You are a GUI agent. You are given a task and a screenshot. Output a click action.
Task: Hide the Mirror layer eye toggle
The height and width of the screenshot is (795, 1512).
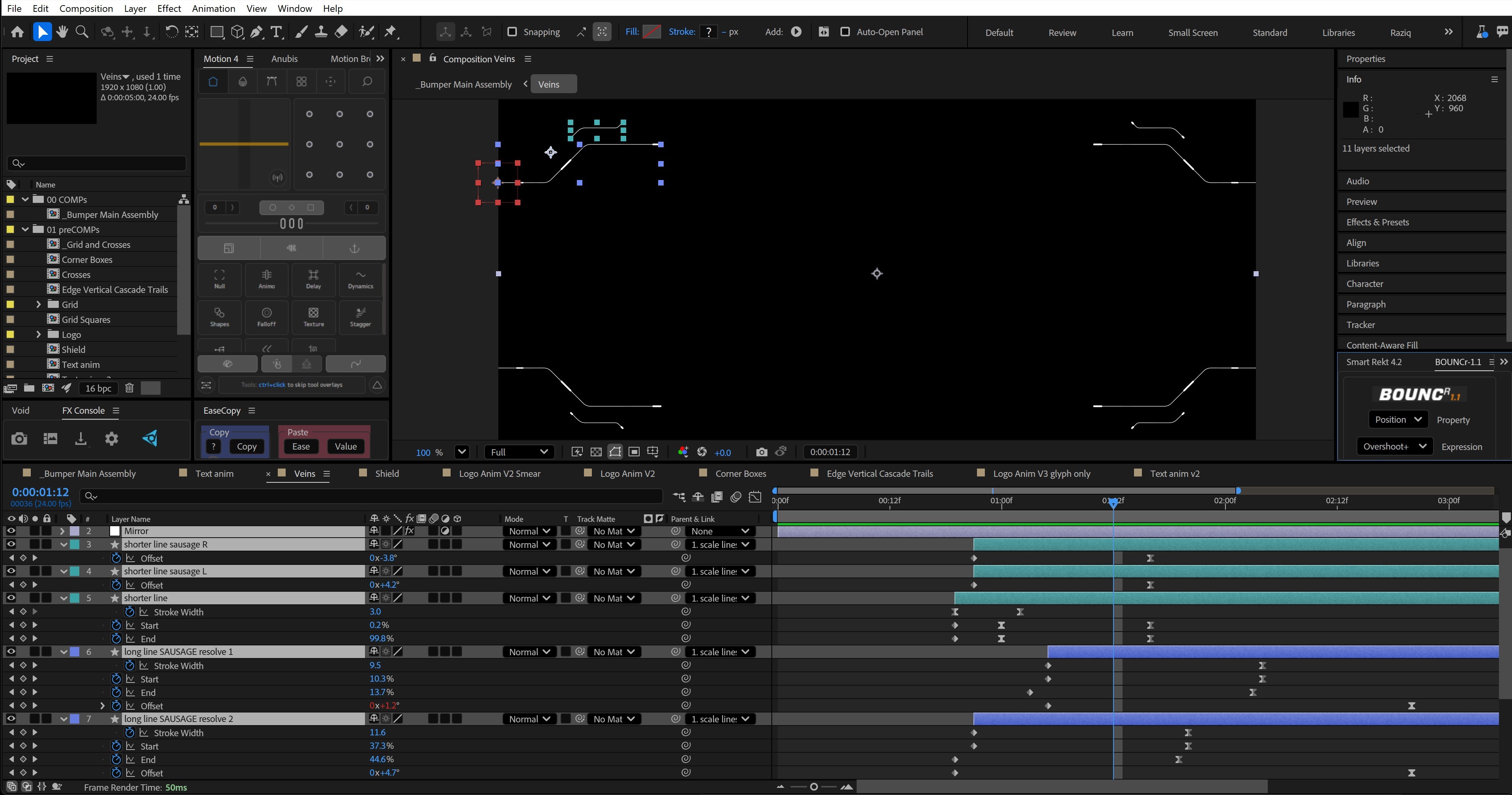coord(11,531)
